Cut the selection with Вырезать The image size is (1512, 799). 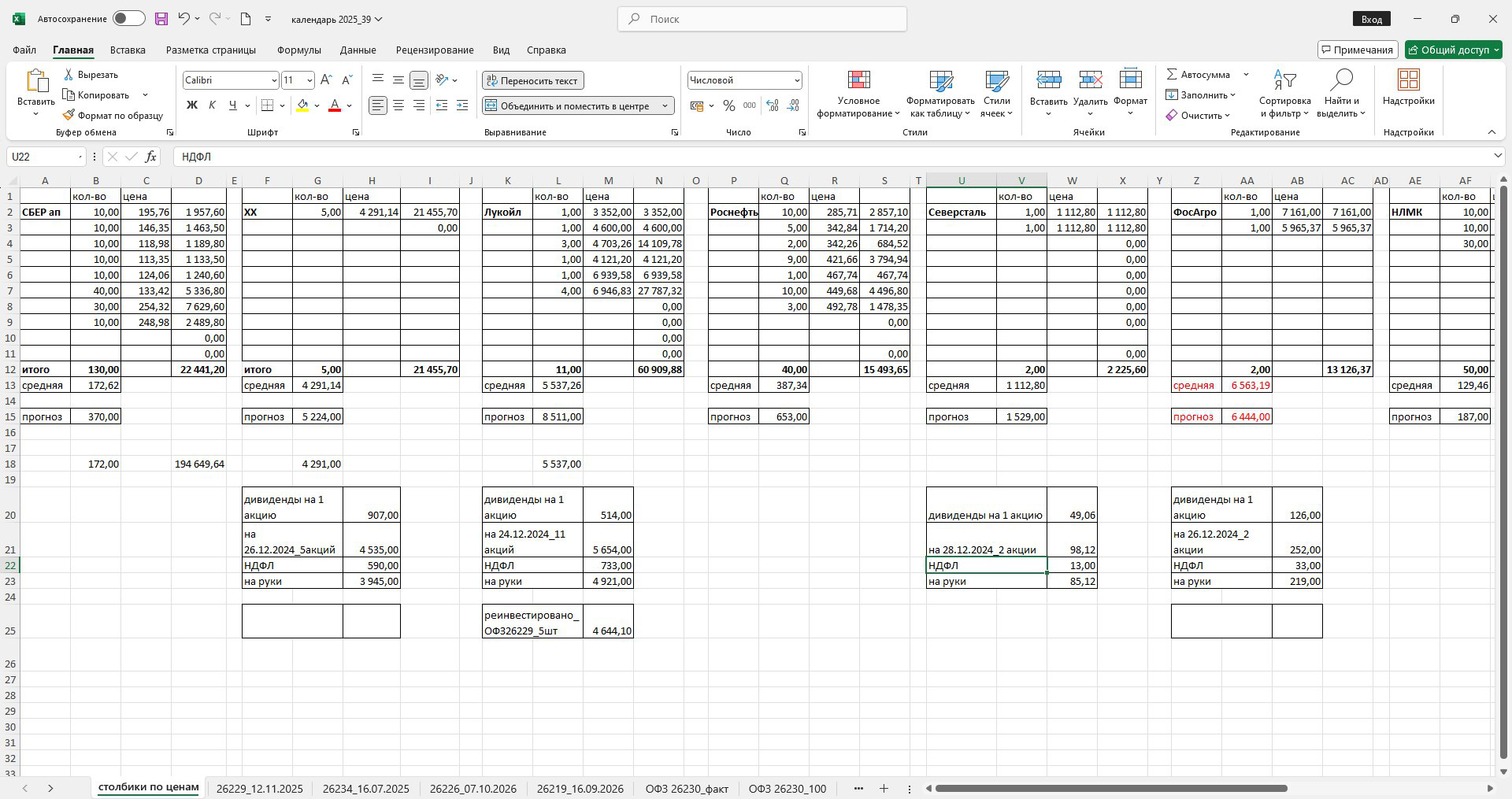tap(91, 75)
